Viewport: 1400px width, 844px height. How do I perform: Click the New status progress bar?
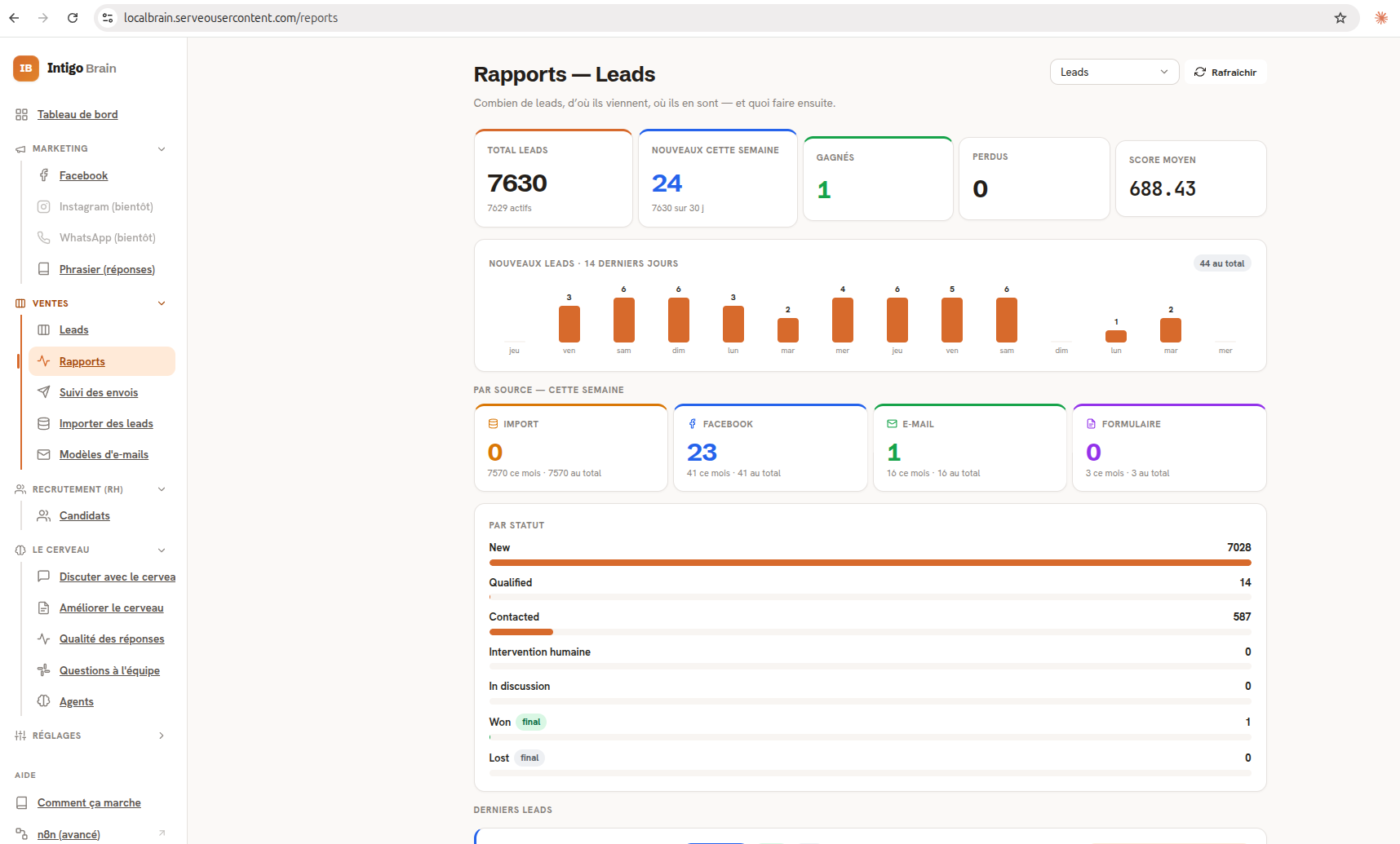[870, 563]
